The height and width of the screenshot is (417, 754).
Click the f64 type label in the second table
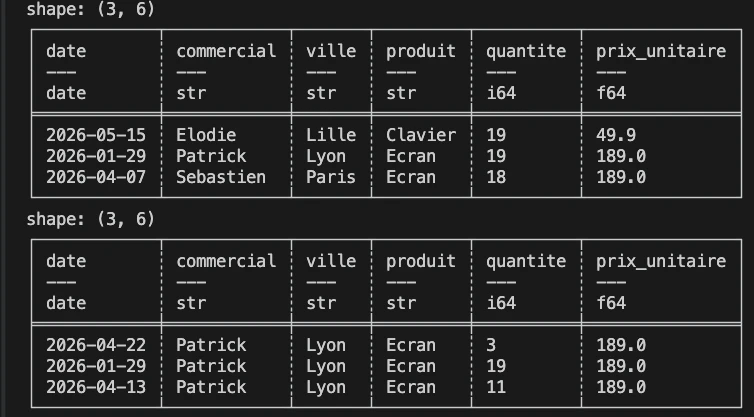coord(611,303)
